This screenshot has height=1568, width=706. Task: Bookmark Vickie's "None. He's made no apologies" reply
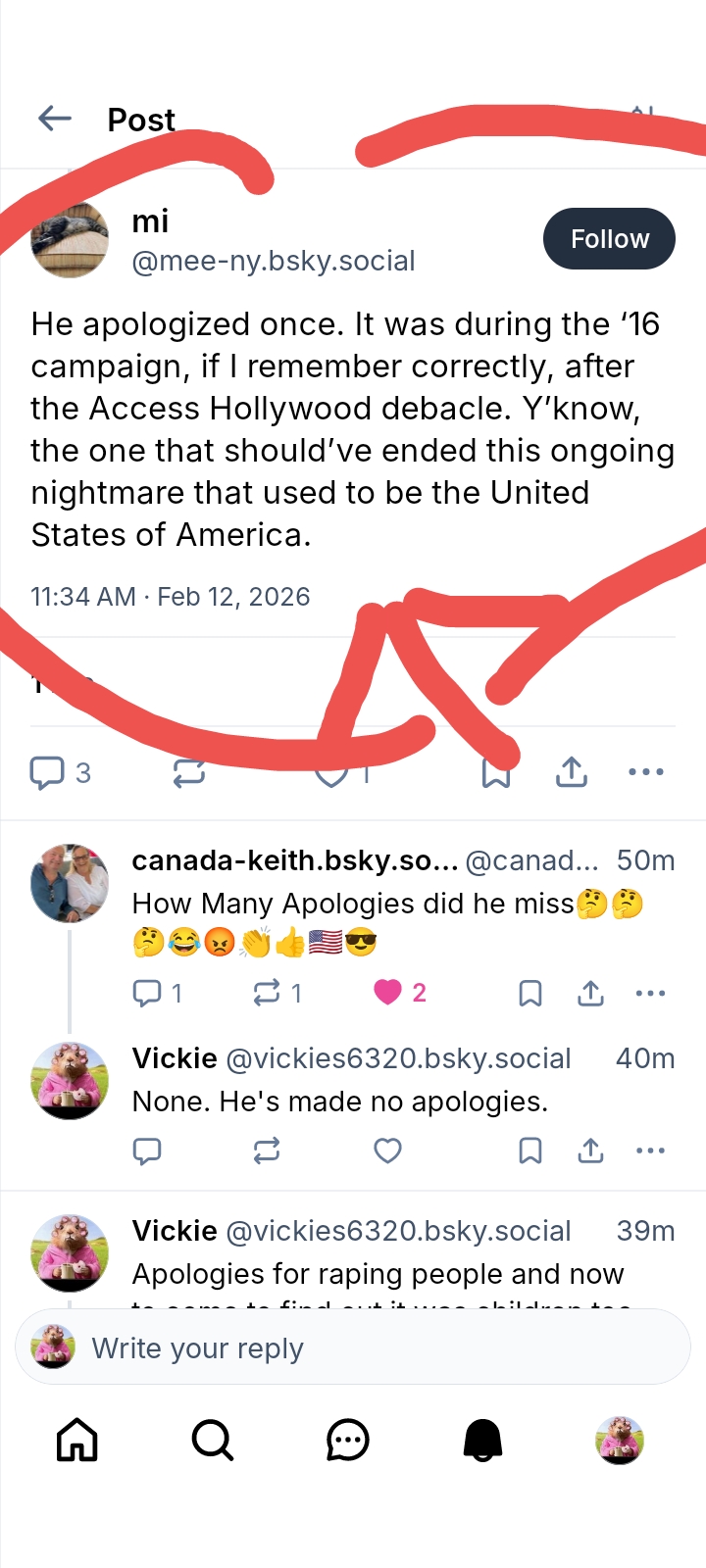point(529,1151)
